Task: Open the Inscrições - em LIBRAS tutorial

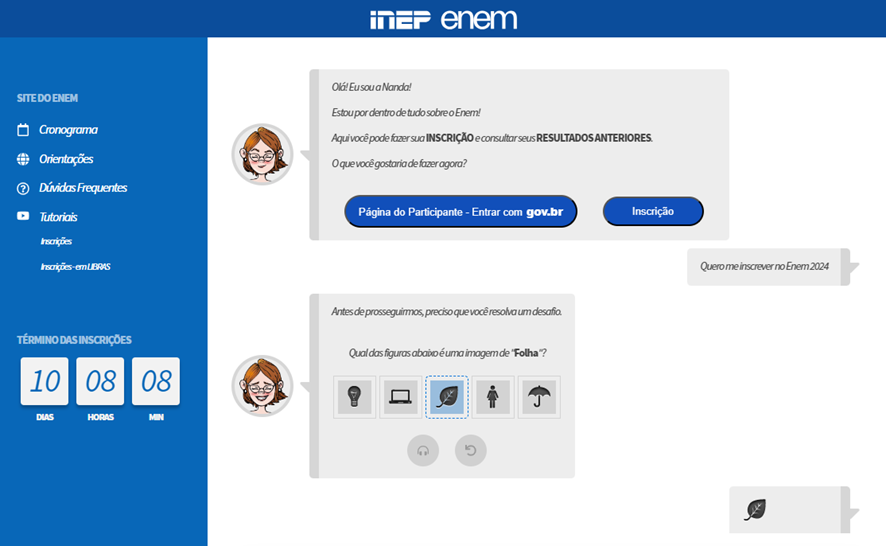Action: click(x=75, y=267)
